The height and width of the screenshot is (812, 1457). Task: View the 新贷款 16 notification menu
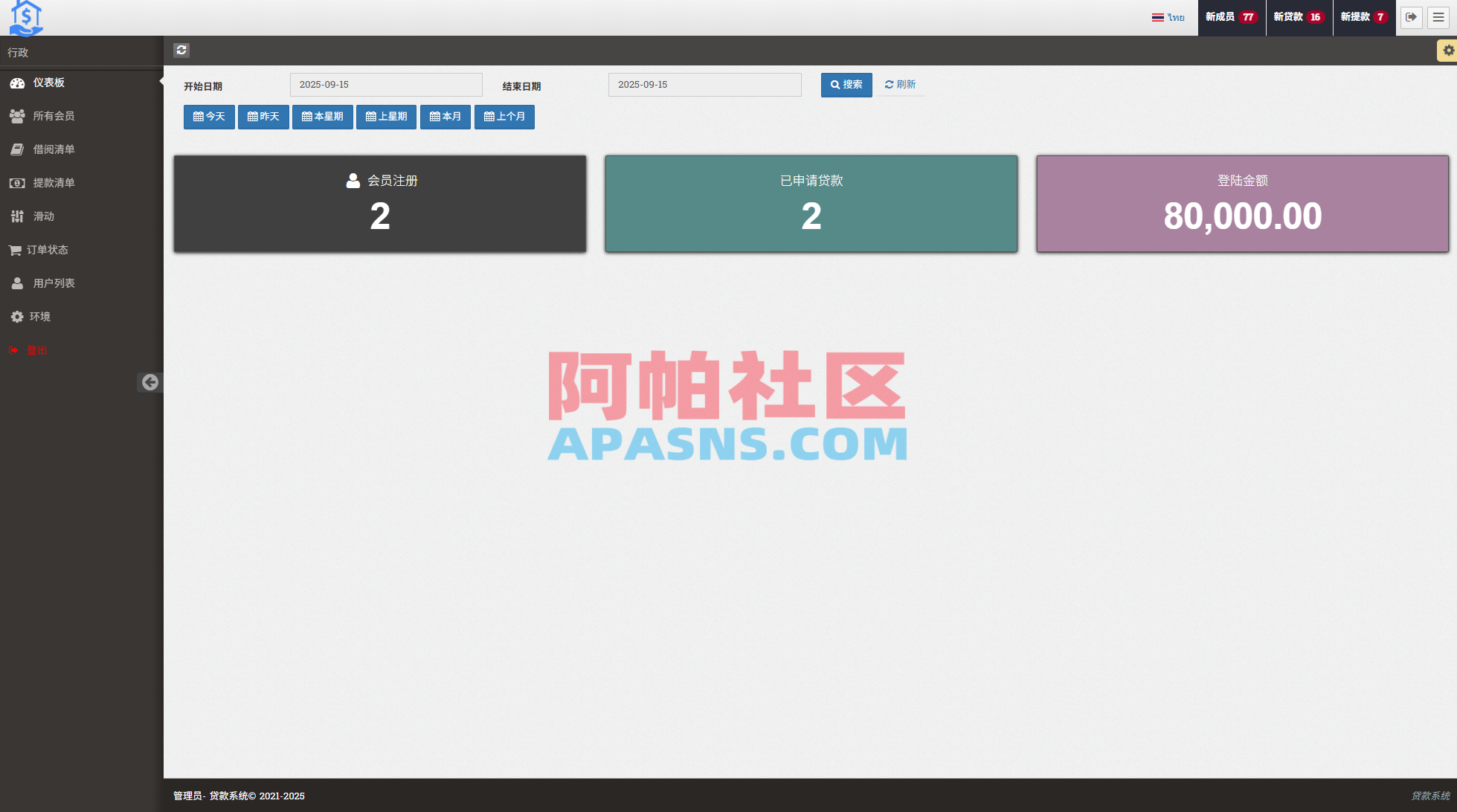pyautogui.click(x=1299, y=17)
